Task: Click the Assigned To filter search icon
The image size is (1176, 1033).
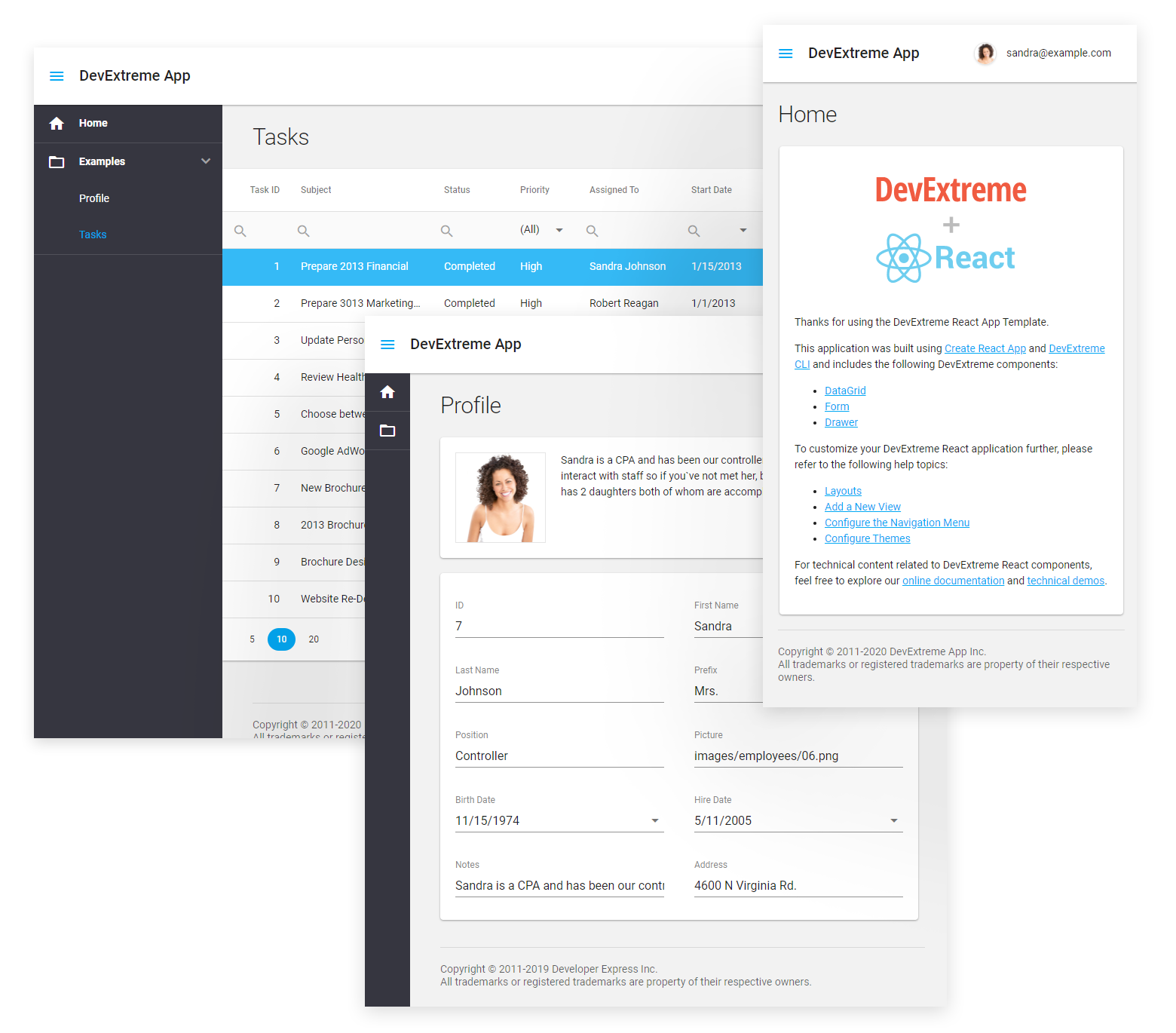Action: [x=593, y=231]
